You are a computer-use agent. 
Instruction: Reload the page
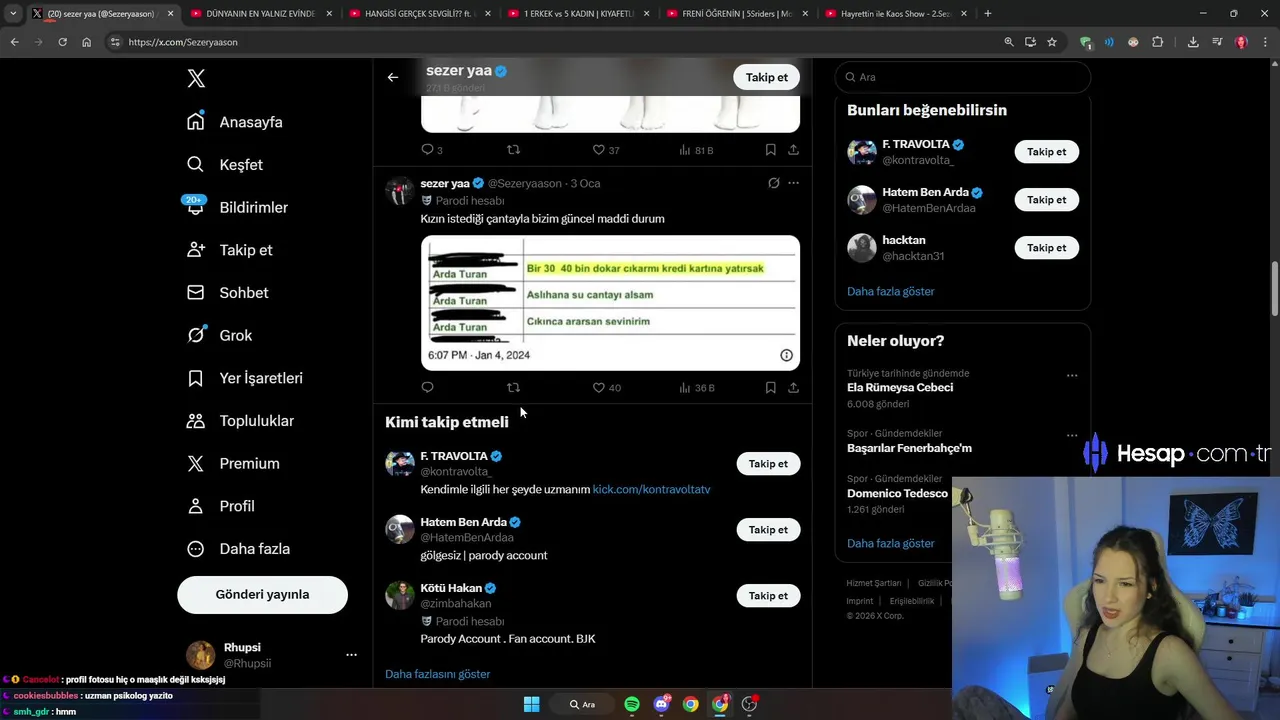point(62,42)
